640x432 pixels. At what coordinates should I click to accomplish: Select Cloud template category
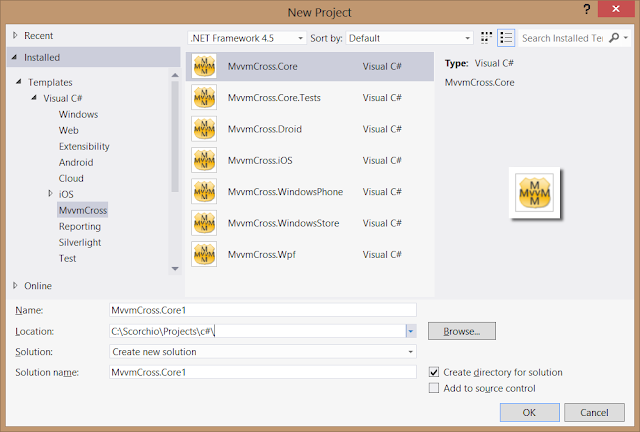click(71, 178)
